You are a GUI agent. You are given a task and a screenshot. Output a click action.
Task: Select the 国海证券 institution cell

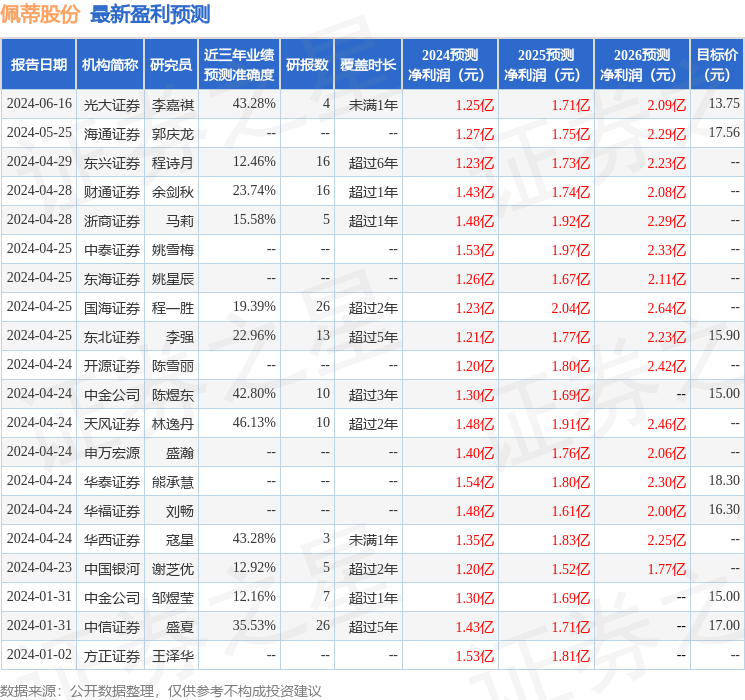[x=112, y=307]
